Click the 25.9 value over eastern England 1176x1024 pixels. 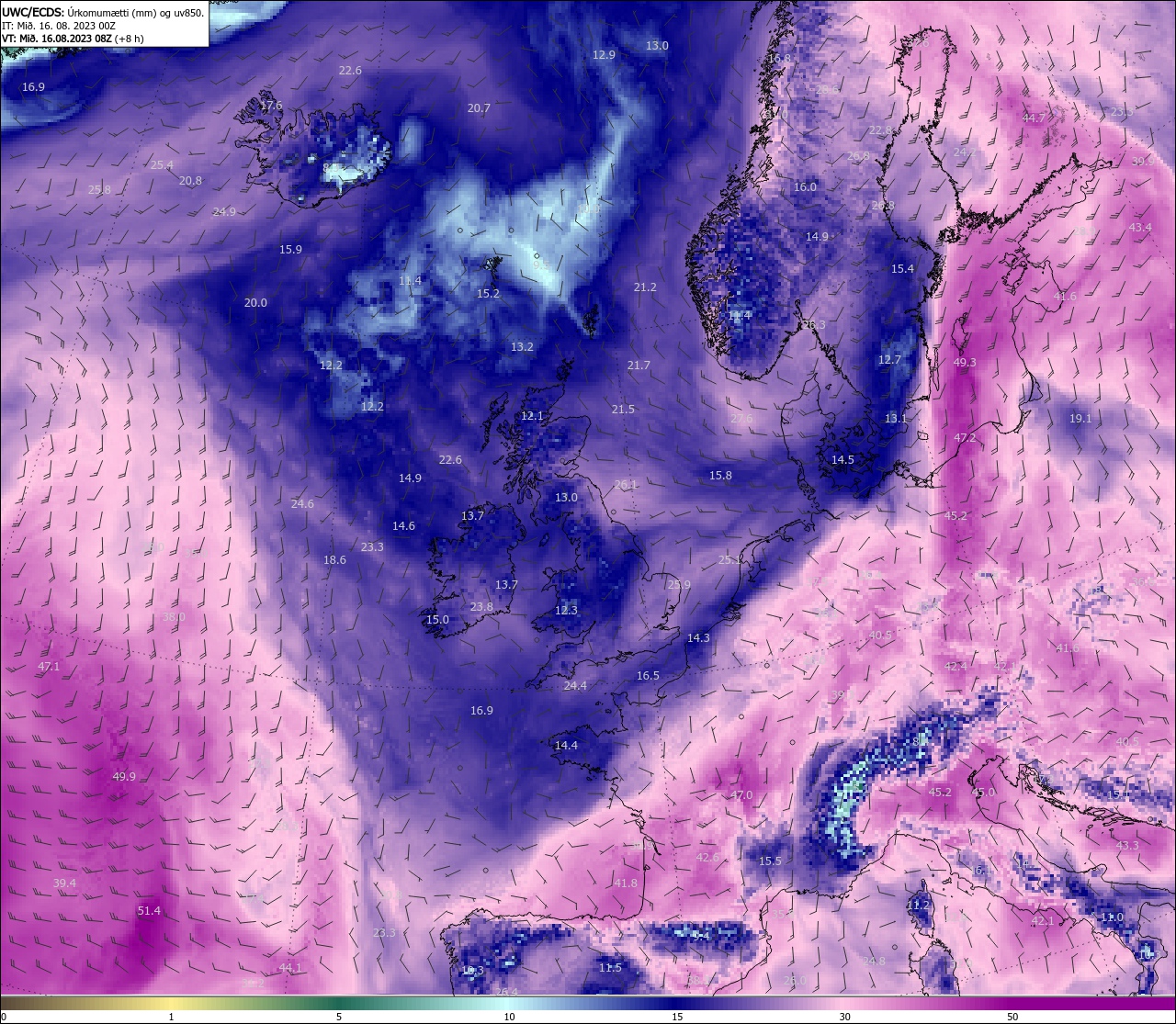(679, 585)
